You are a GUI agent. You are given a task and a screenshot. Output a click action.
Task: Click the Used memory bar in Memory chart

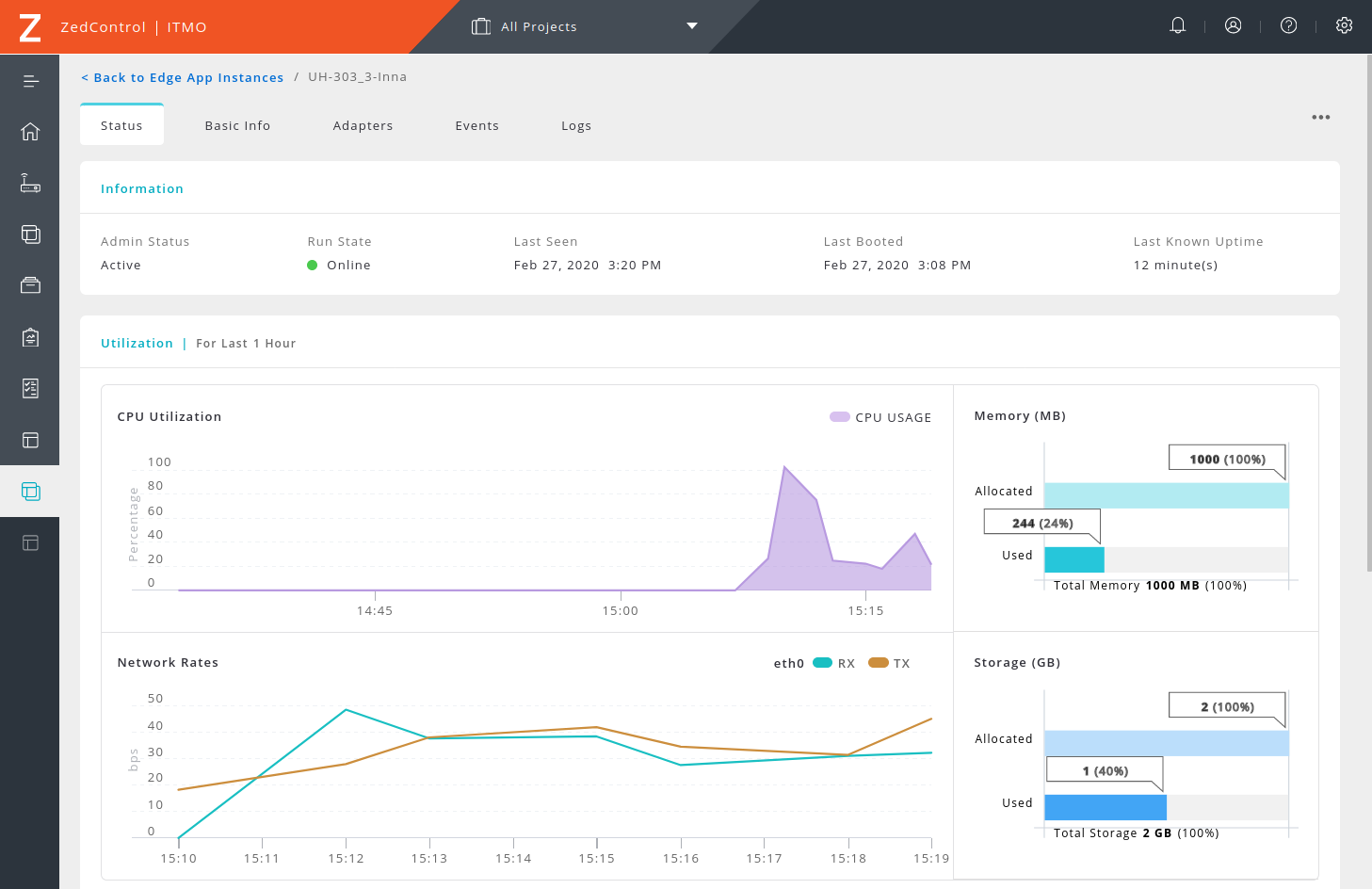point(1073,559)
